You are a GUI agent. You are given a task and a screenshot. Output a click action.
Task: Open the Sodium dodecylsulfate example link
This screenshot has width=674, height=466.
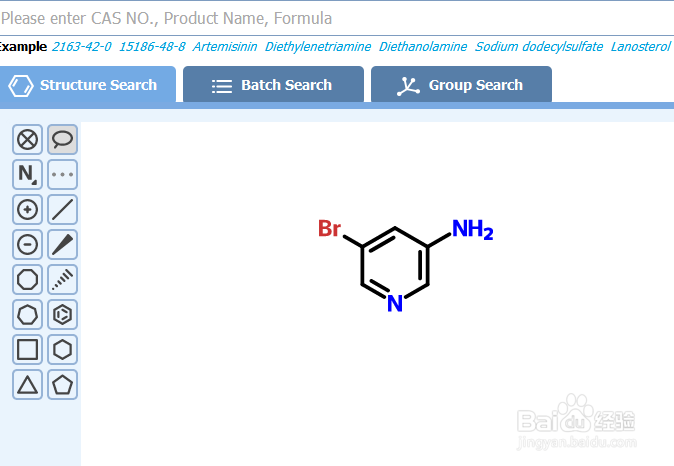[x=539, y=46]
